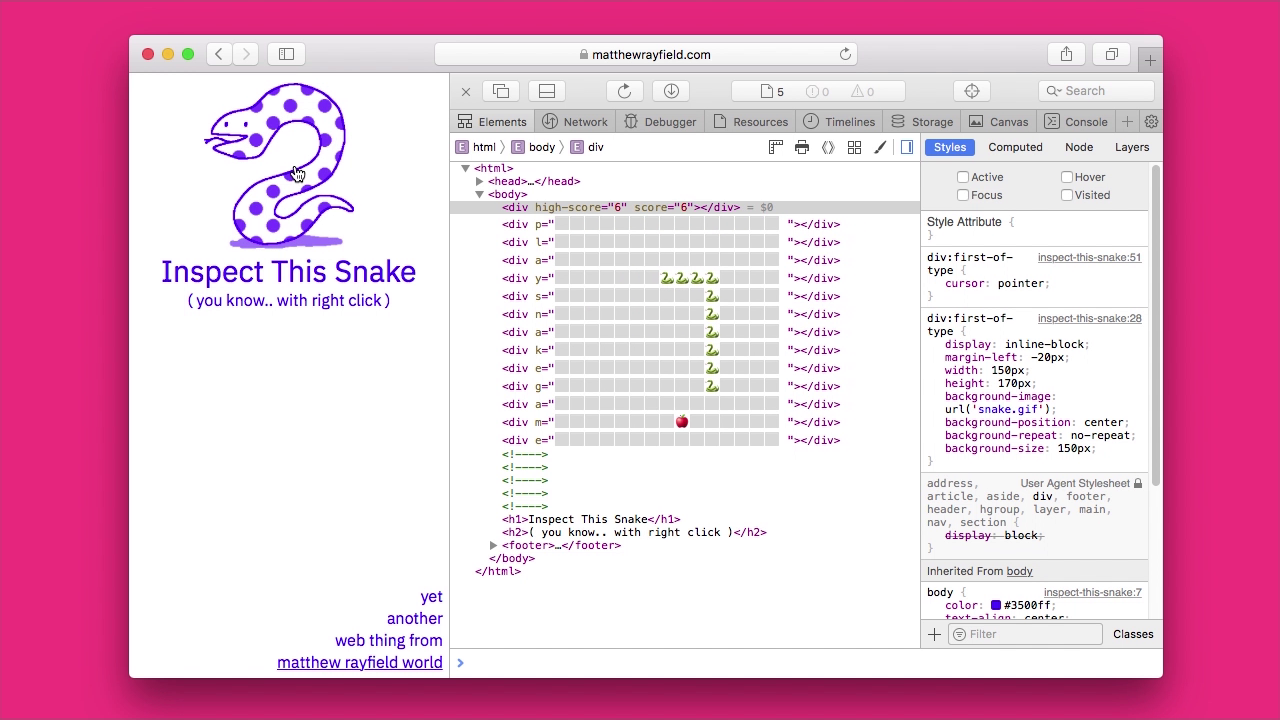Enable the Hover pseudo-class checkbox
1280x720 pixels.
[1067, 177]
